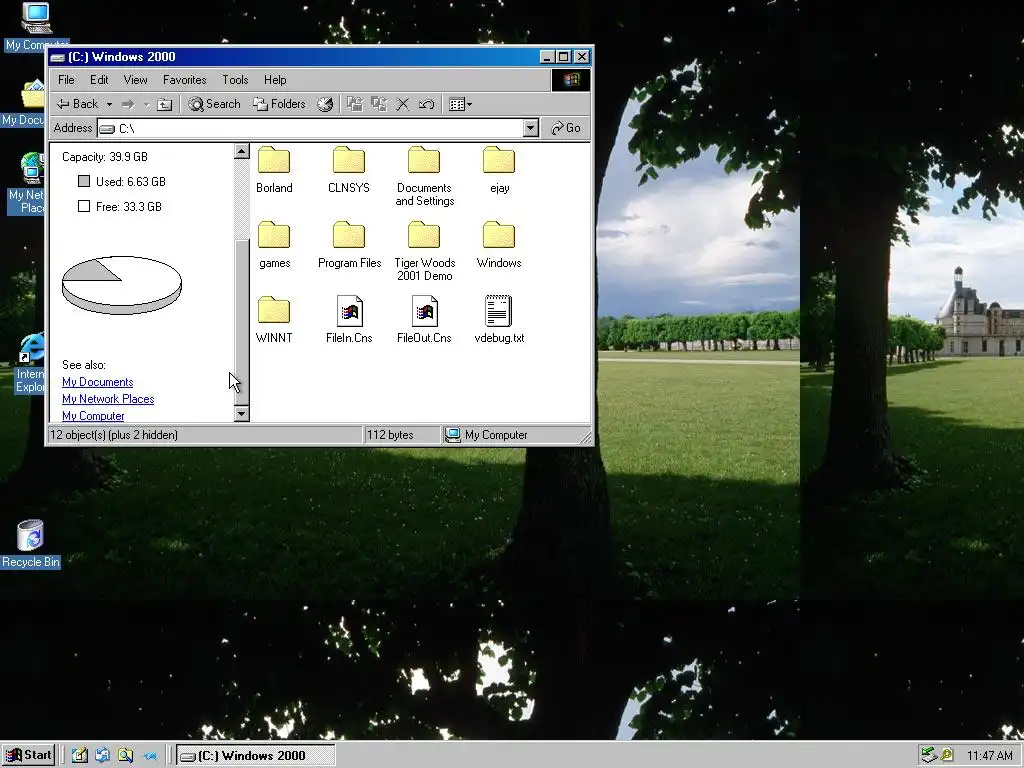
Task: Click the disk usage pie chart
Action: pos(121,285)
